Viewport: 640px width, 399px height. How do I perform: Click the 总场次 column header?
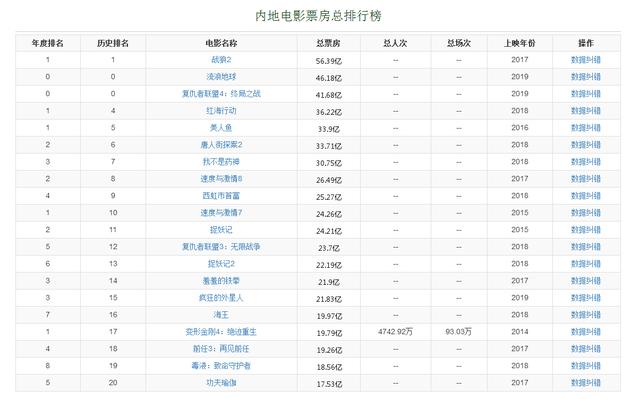pyautogui.click(x=459, y=43)
